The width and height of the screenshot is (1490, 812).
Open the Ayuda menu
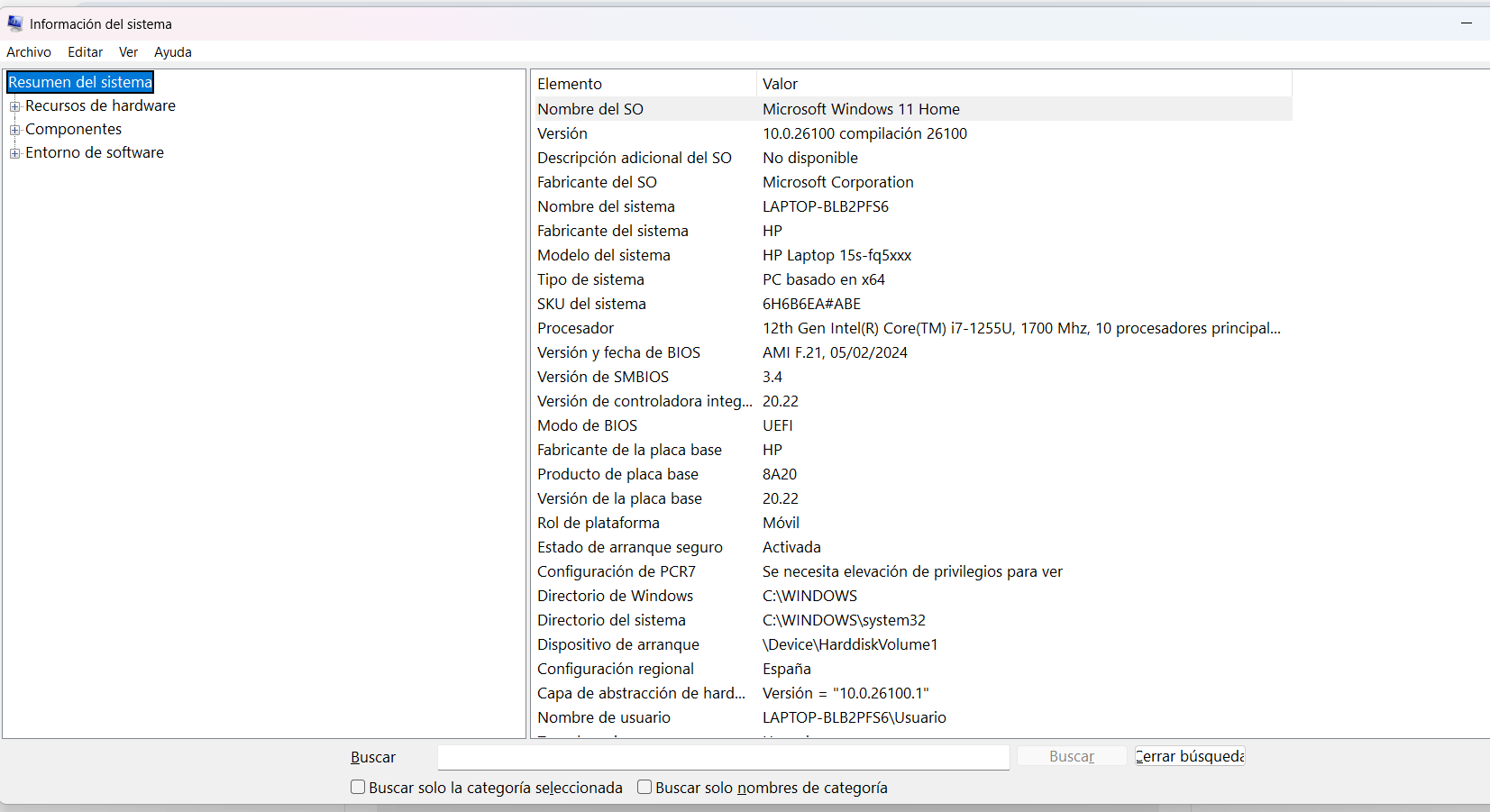(x=173, y=52)
